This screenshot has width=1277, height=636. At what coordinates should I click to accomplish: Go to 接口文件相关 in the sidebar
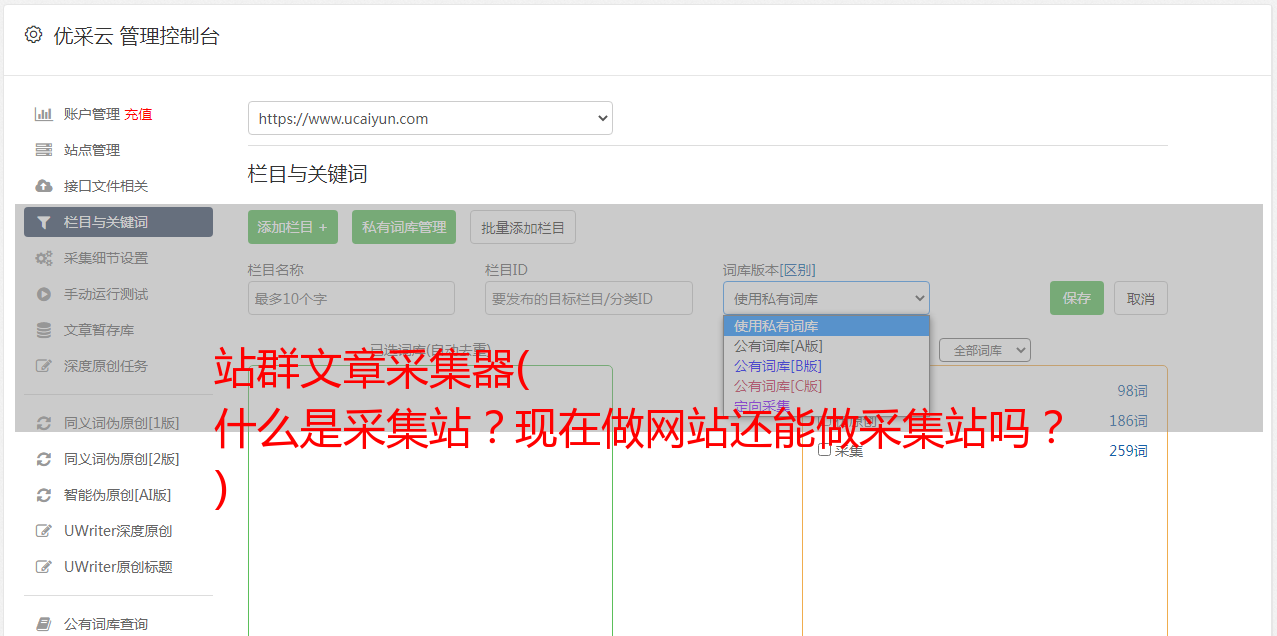point(105,186)
